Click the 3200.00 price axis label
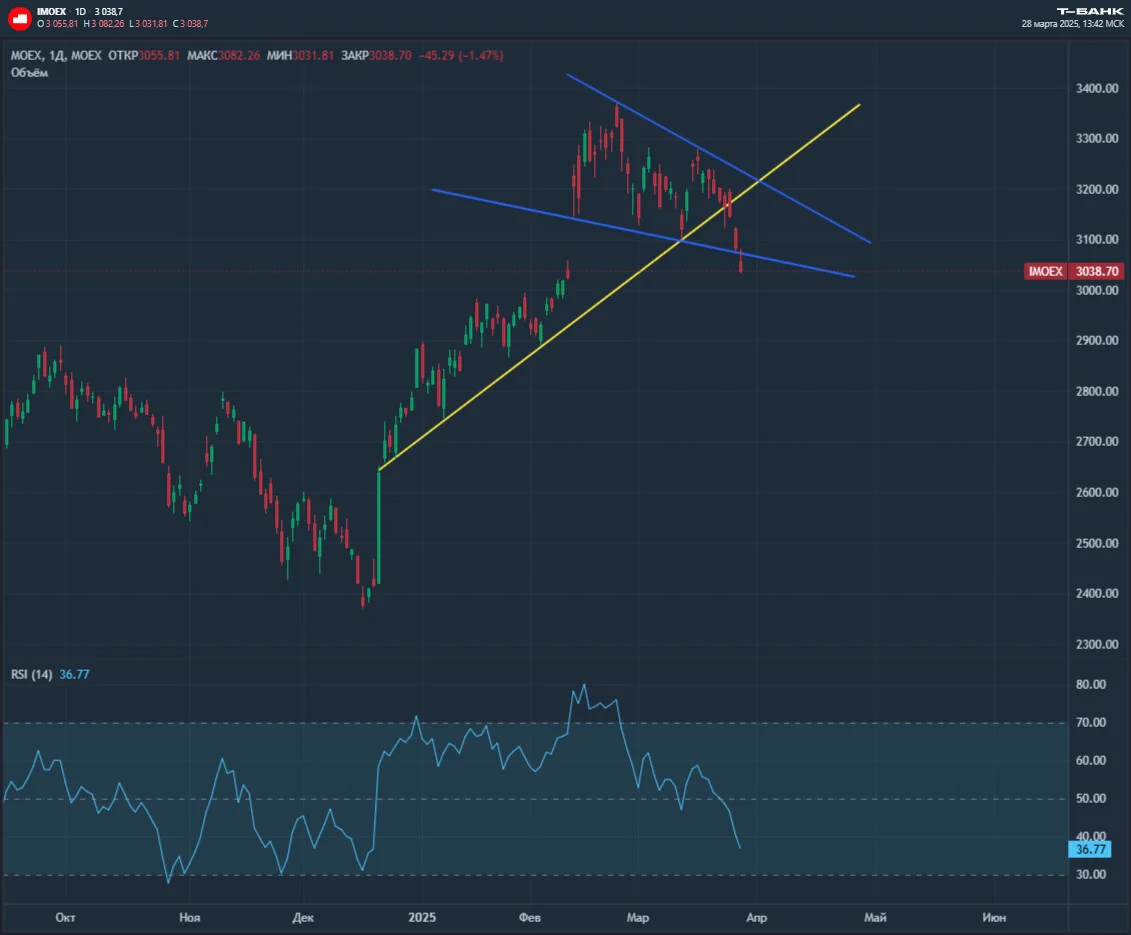The image size is (1131, 935). [x=1097, y=189]
